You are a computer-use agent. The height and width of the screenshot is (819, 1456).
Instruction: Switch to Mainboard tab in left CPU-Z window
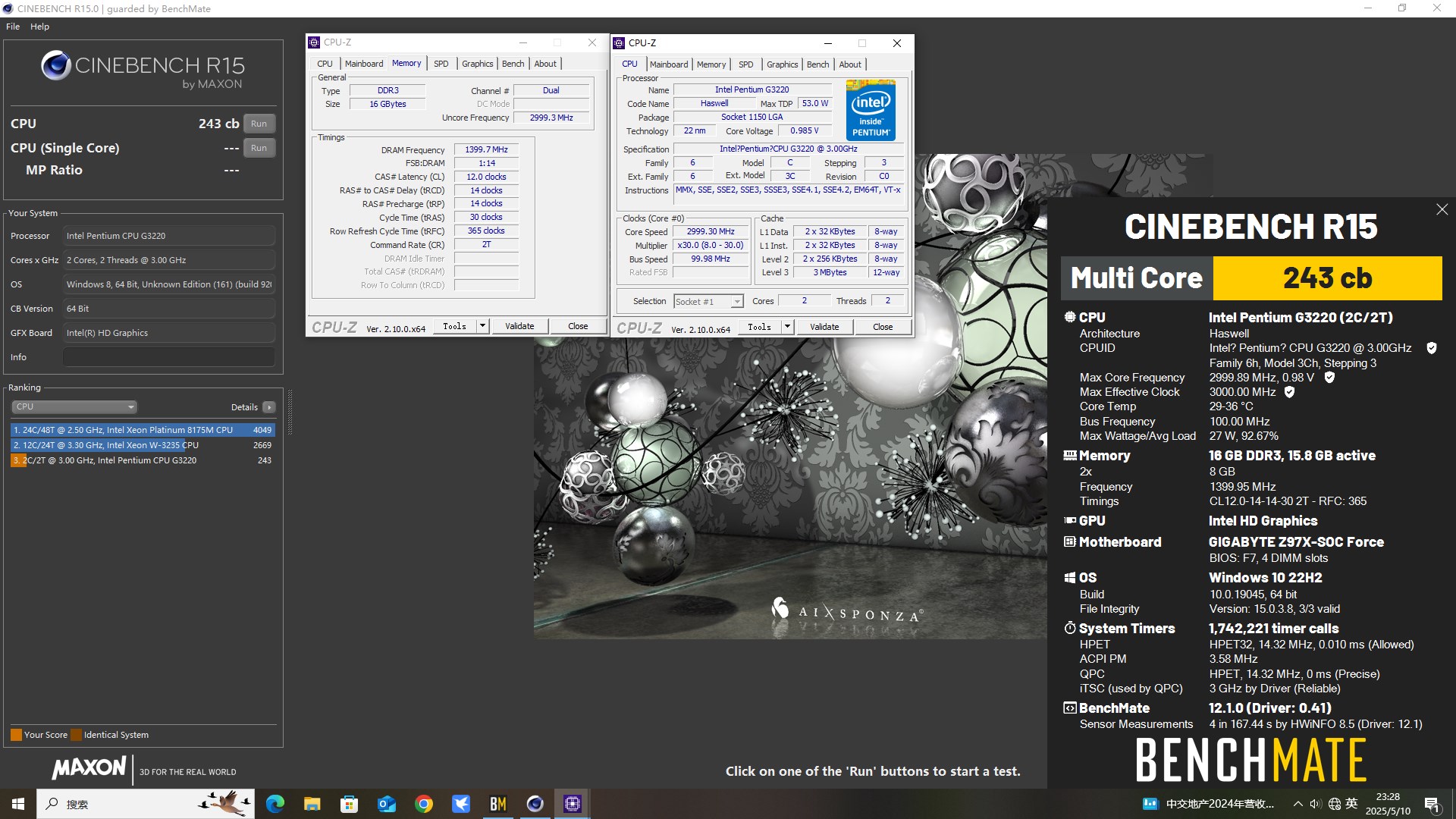point(364,64)
